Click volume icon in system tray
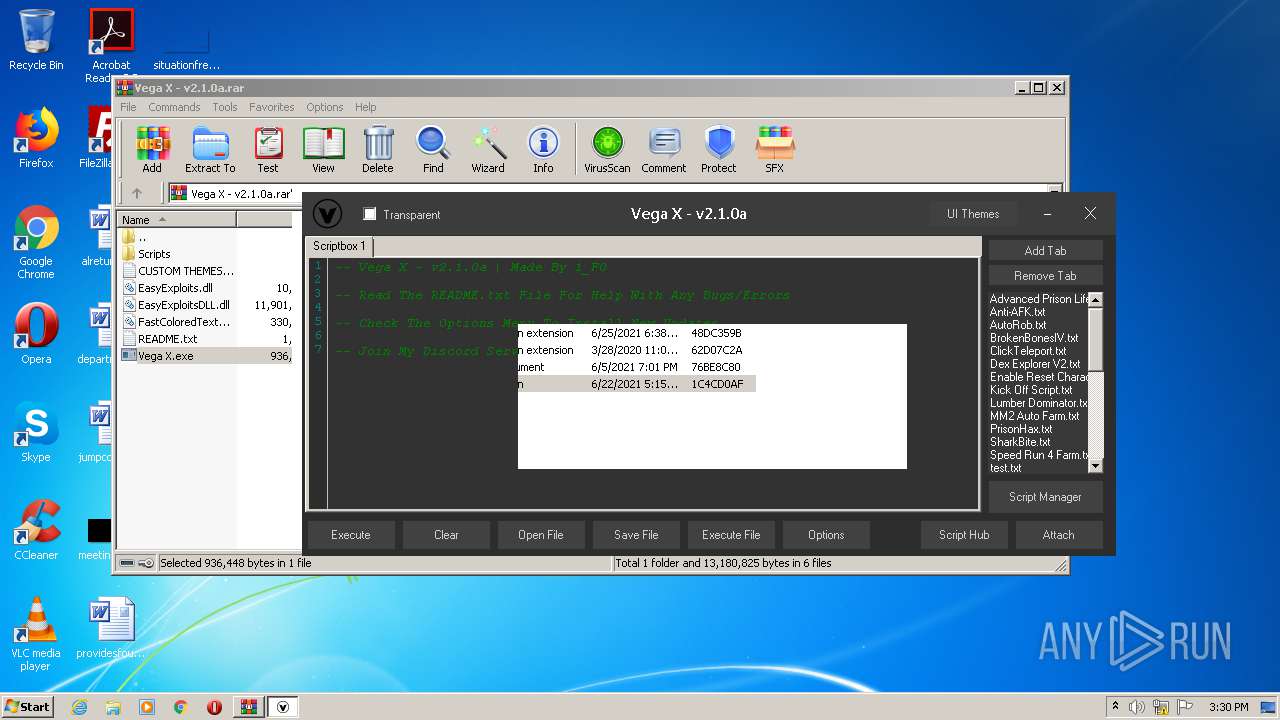The height and width of the screenshot is (720, 1280). tap(1137, 707)
